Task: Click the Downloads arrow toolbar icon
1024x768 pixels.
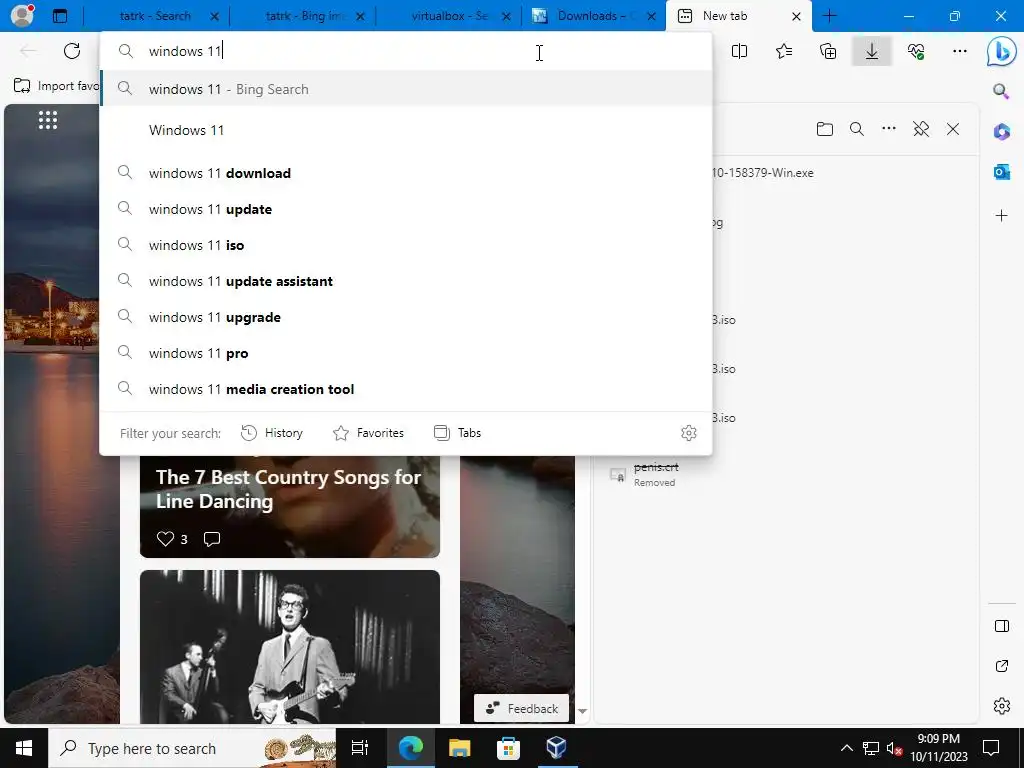Action: (x=872, y=51)
